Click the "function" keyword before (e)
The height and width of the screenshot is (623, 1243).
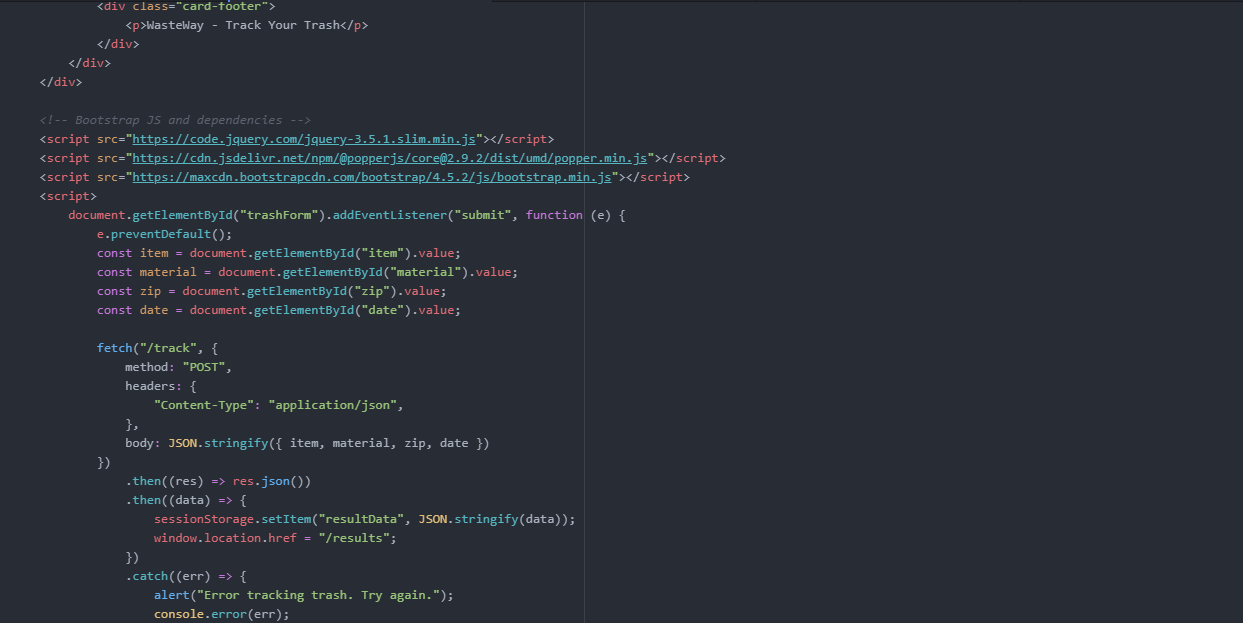pos(554,215)
